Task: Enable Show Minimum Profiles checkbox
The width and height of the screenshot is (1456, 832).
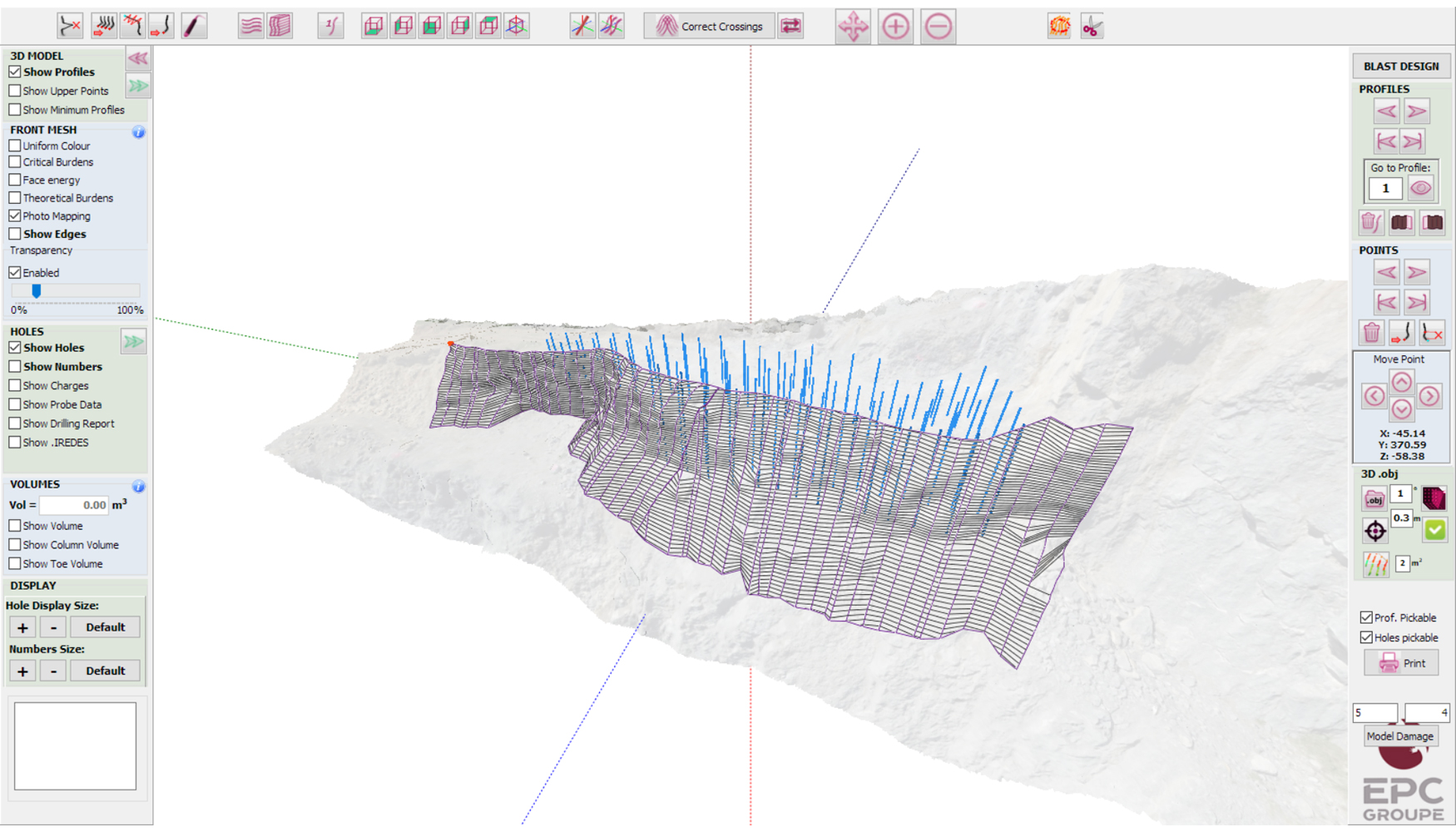Action: pos(15,110)
